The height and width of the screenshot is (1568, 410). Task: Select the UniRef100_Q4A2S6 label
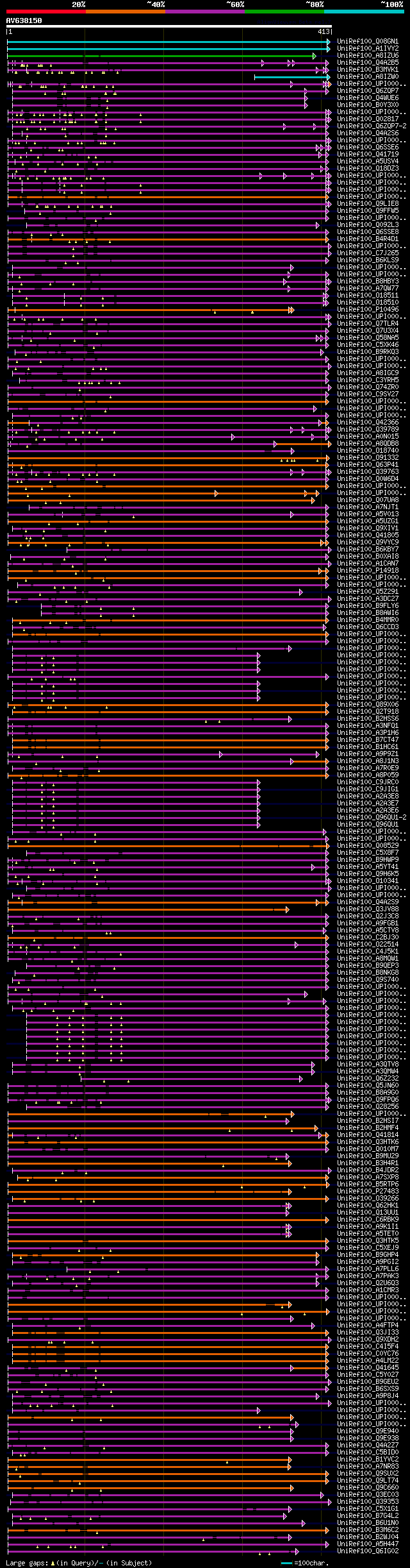368,133
